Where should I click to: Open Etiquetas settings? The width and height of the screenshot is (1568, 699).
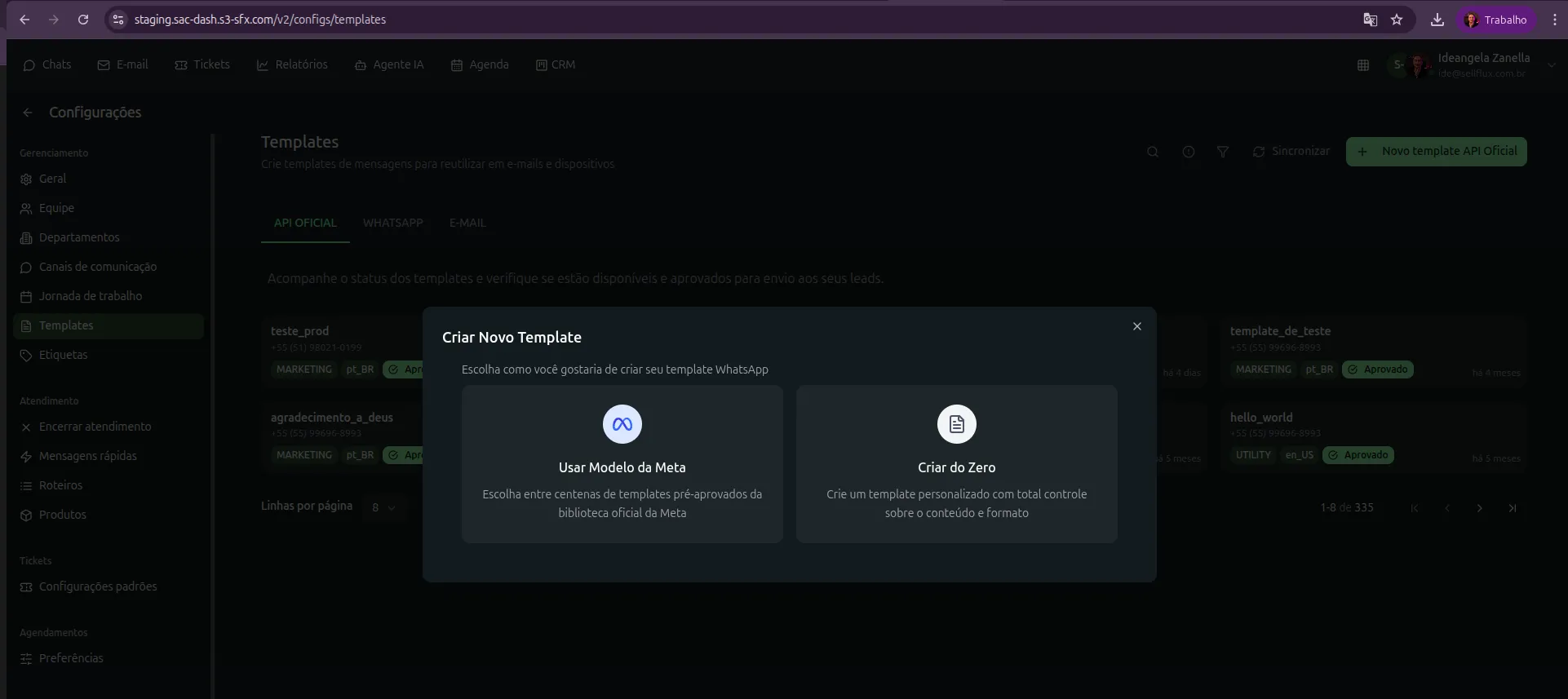pyautogui.click(x=109, y=355)
